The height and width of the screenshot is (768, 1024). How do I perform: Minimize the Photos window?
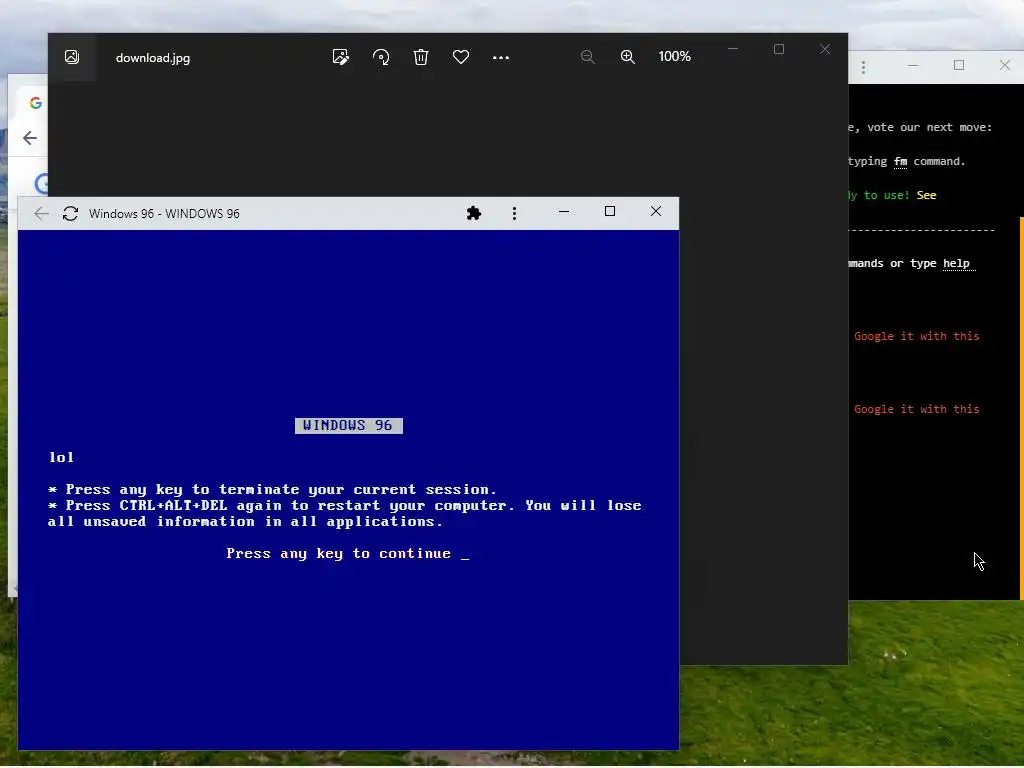733,49
